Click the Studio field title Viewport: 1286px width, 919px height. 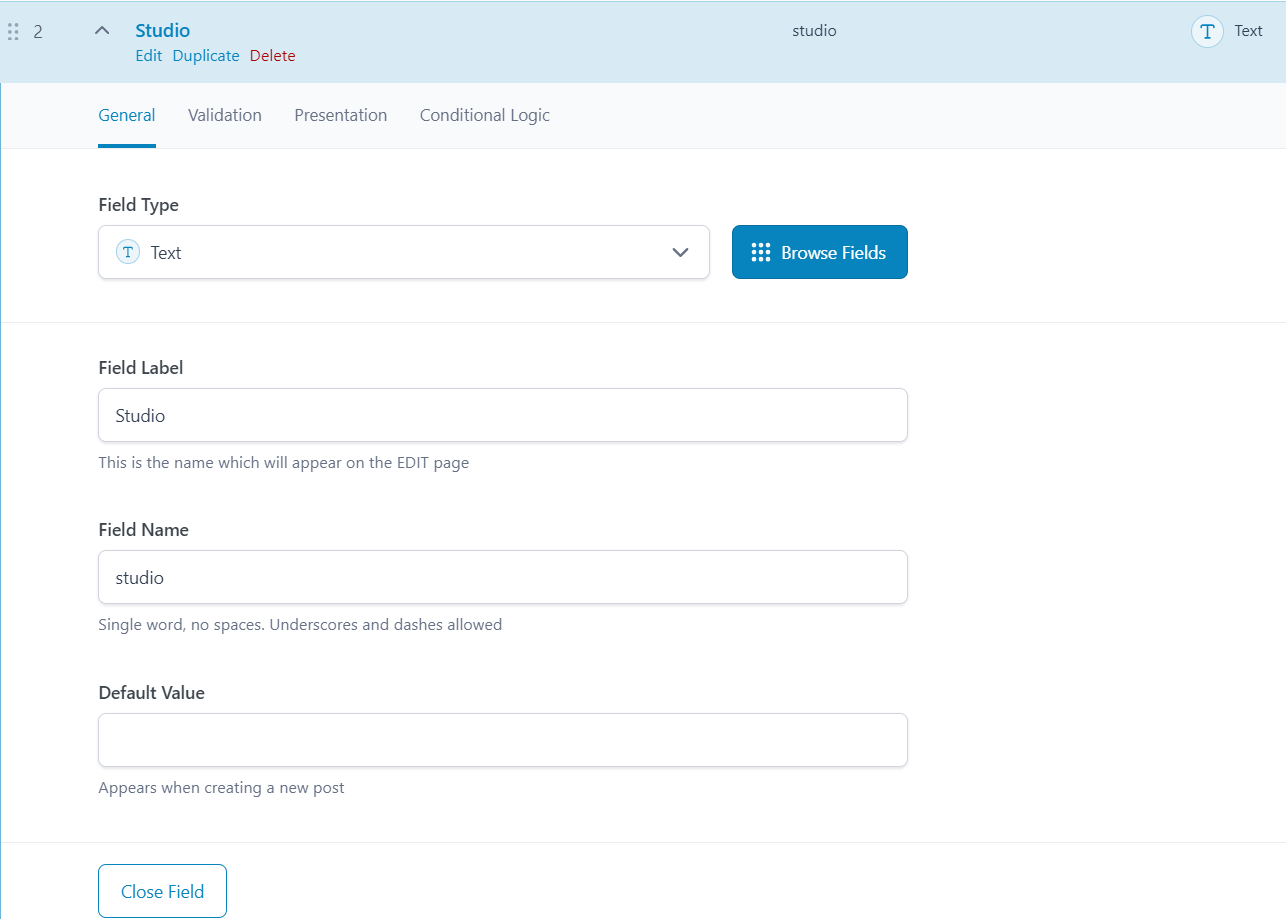click(x=162, y=30)
